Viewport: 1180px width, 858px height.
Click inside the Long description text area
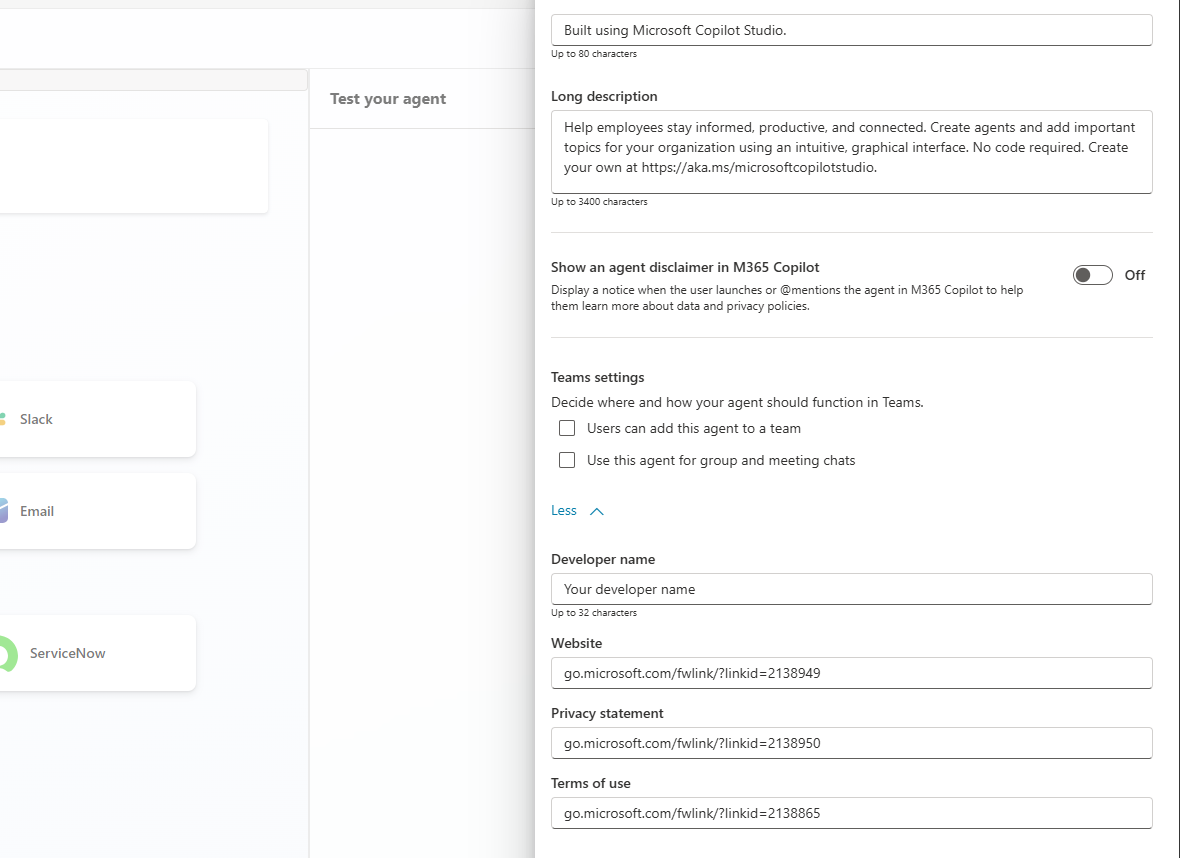(x=851, y=152)
